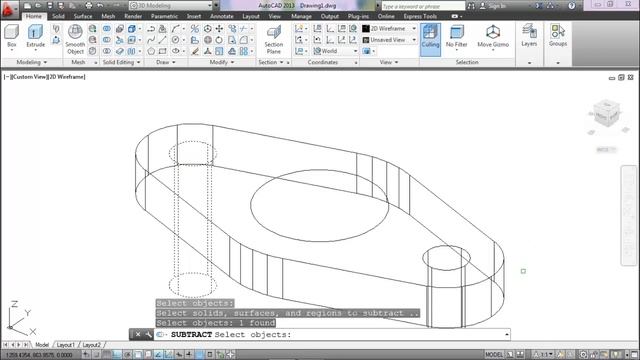
Task: Open the 3D Modeling workspace dropdown
Action: (x=171, y=6)
